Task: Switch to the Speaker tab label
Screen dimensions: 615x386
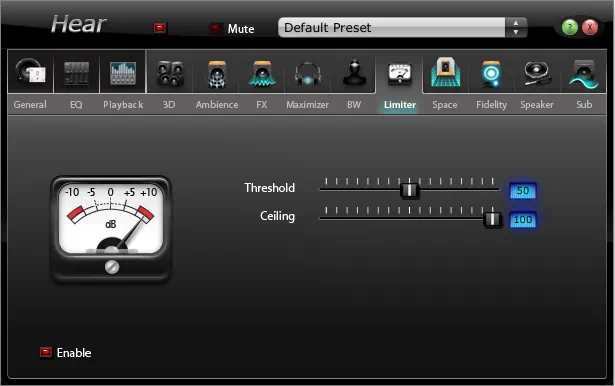Action: pos(537,105)
